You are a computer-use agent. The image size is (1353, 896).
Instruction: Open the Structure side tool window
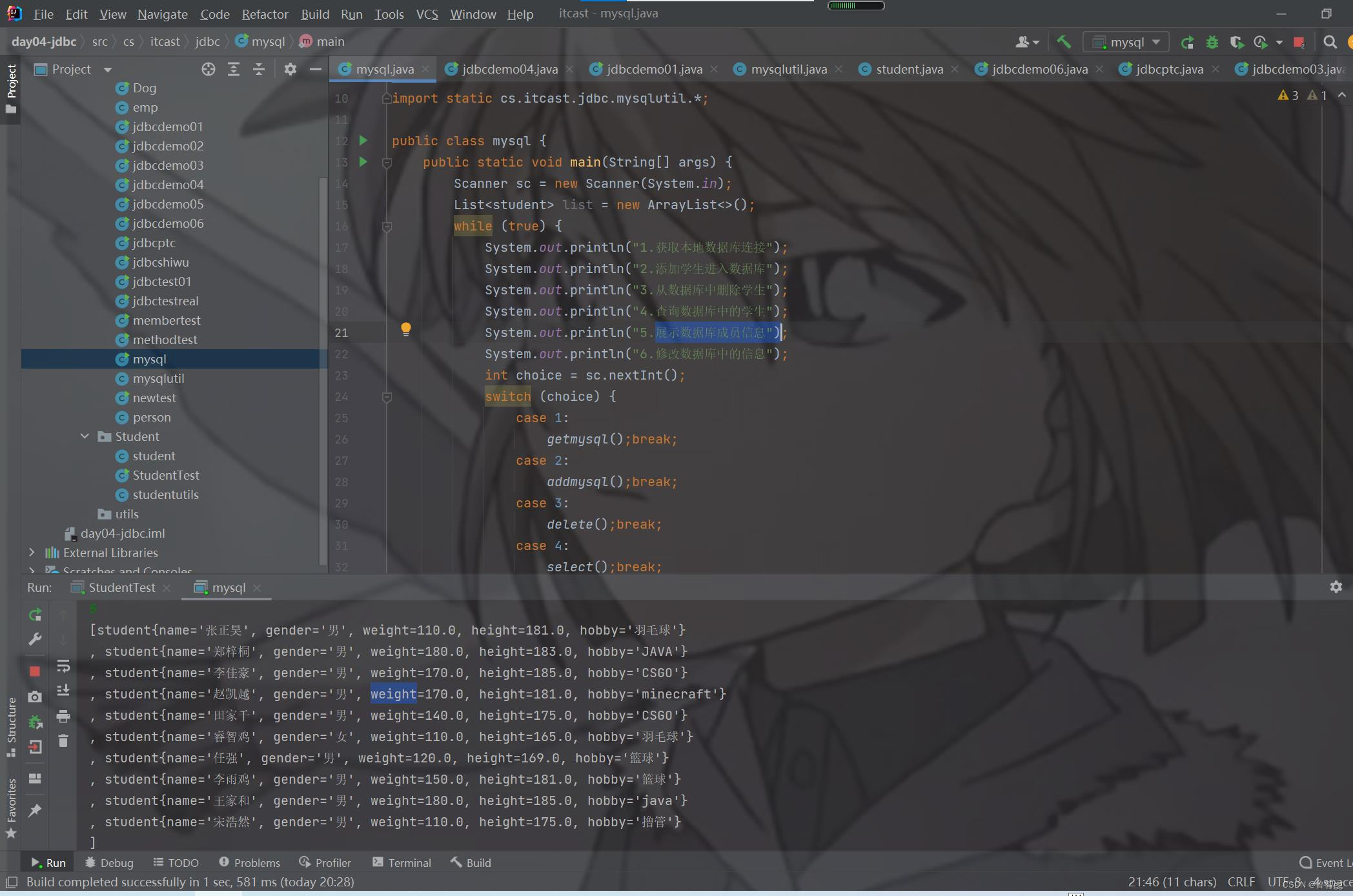tap(11, 727)
